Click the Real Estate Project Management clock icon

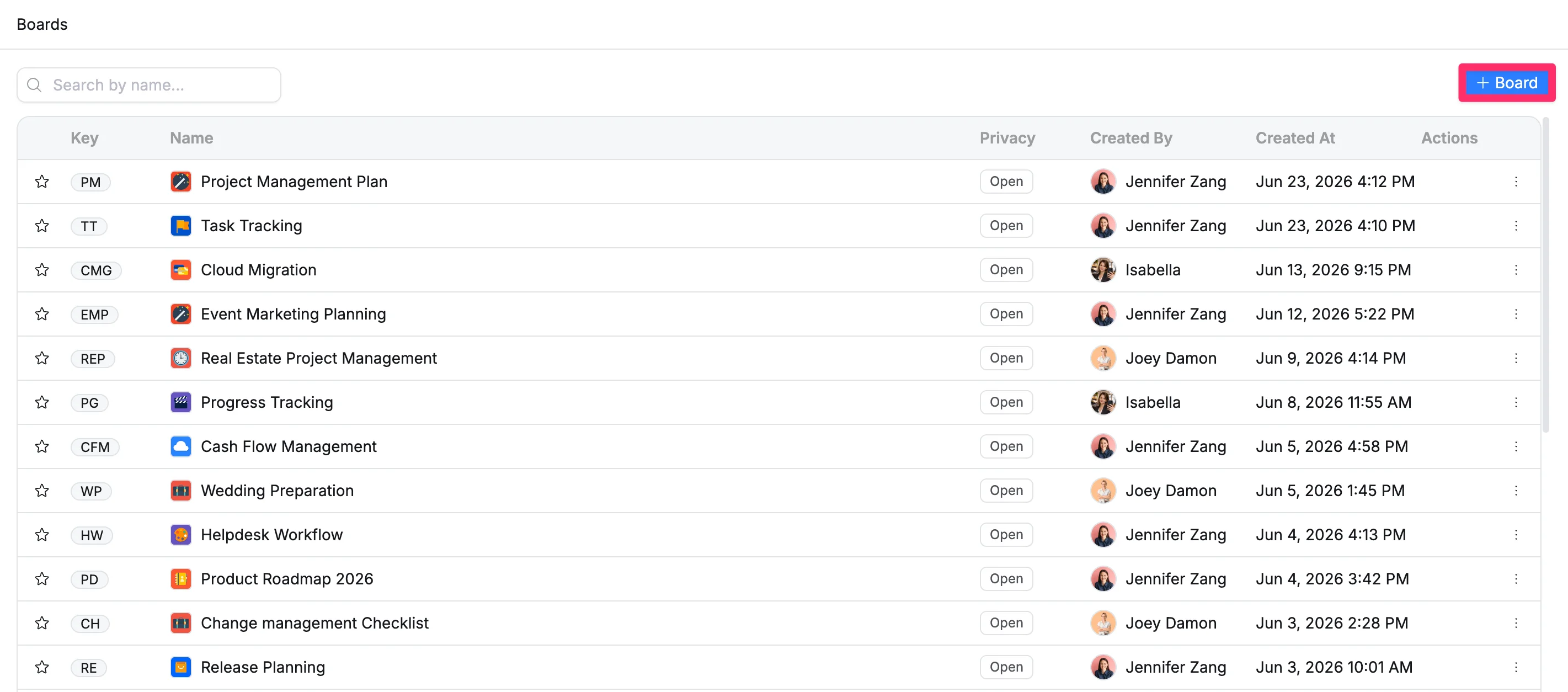click(181, 358)
